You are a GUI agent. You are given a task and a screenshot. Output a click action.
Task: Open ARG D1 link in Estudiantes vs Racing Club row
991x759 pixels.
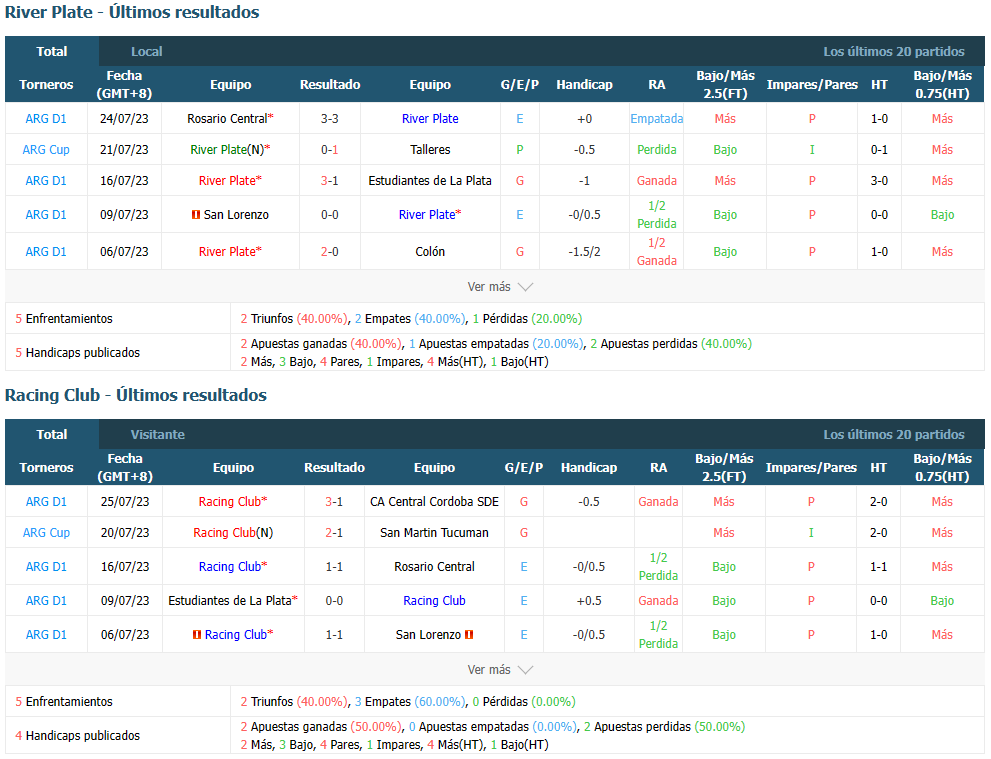(46, 601)
